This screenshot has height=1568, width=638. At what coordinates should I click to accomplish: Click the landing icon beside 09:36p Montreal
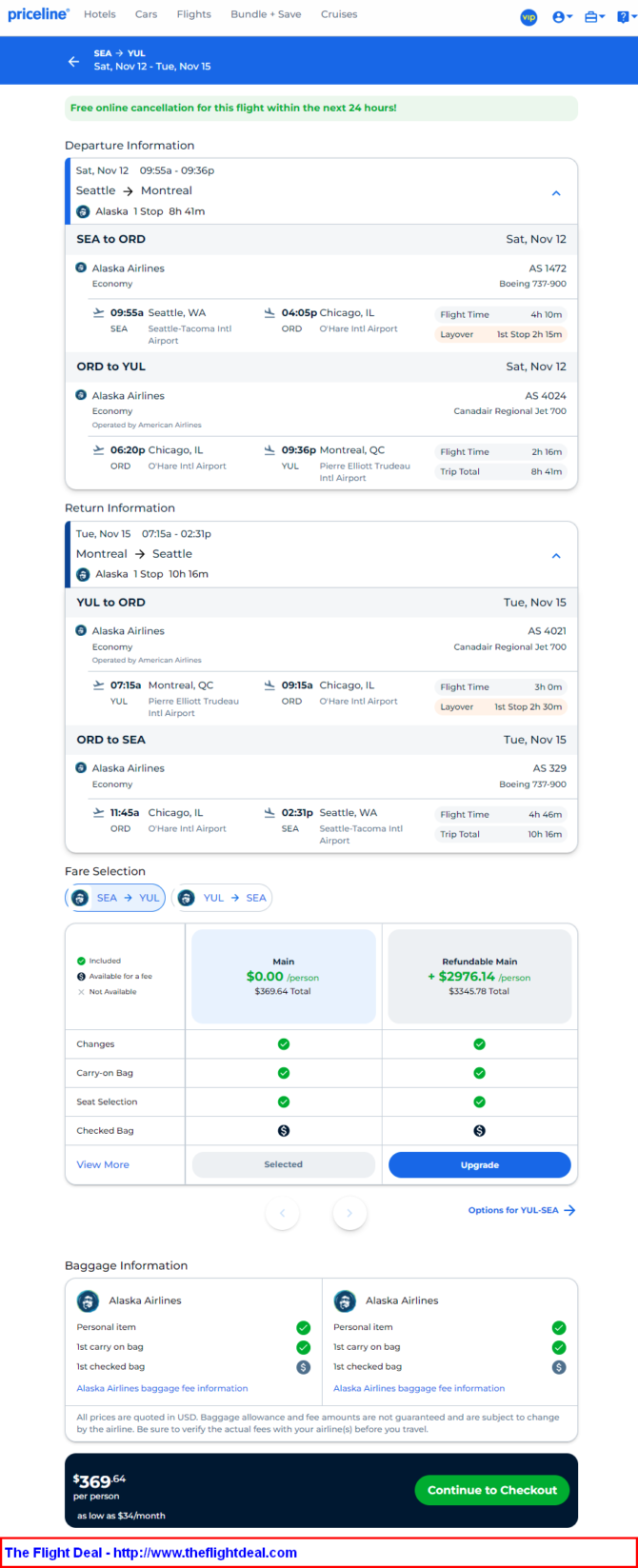tap(269, 450)
